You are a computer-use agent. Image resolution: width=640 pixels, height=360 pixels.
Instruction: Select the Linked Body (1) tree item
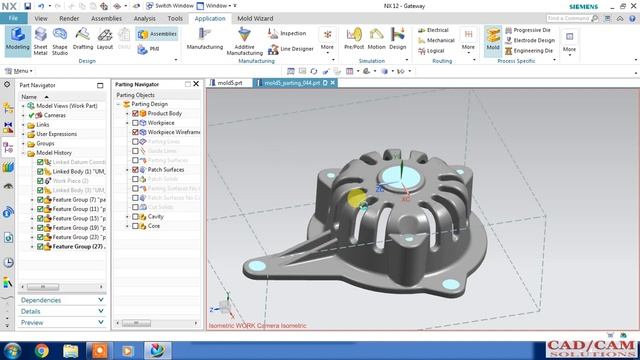[x=79, y=172]
